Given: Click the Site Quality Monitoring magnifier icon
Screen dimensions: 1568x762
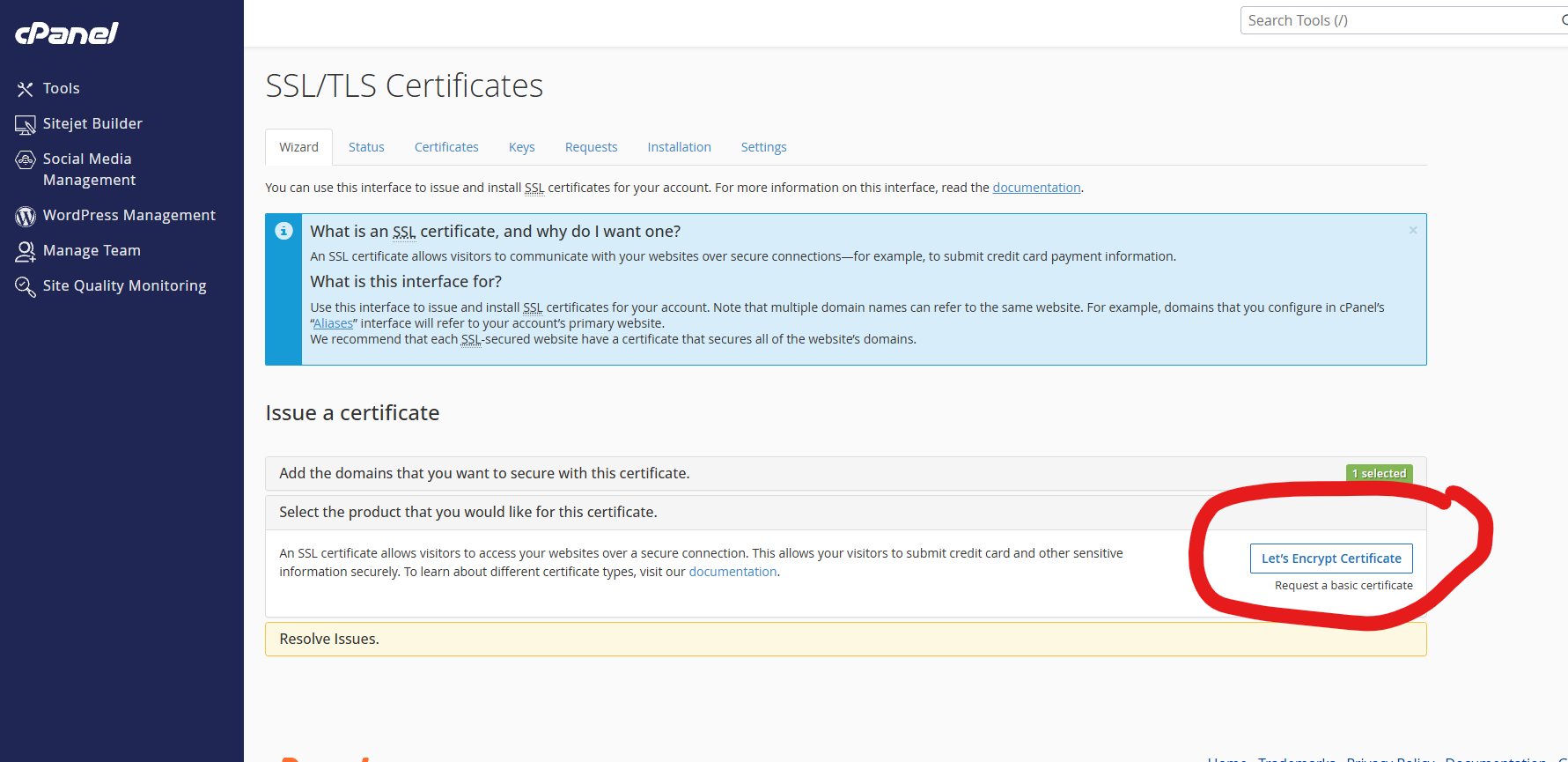Looking at the screenshot, I should click(x=25, y=286).
